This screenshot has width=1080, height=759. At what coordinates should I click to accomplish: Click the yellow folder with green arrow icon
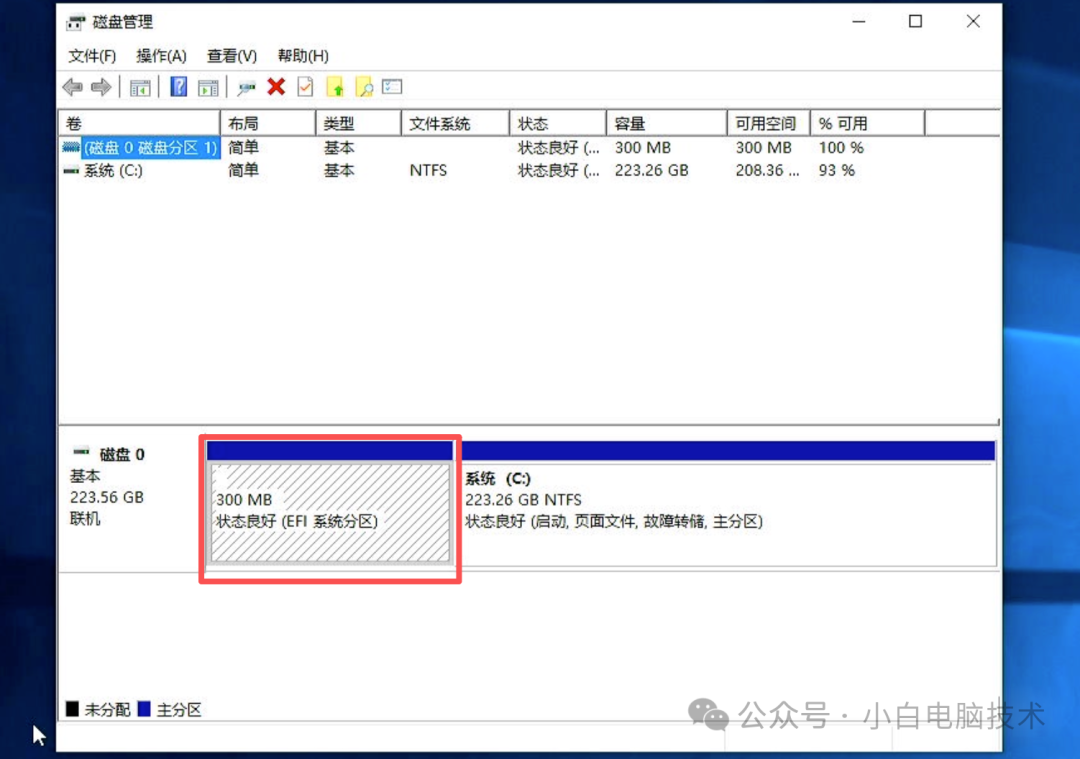coord(335,87)
